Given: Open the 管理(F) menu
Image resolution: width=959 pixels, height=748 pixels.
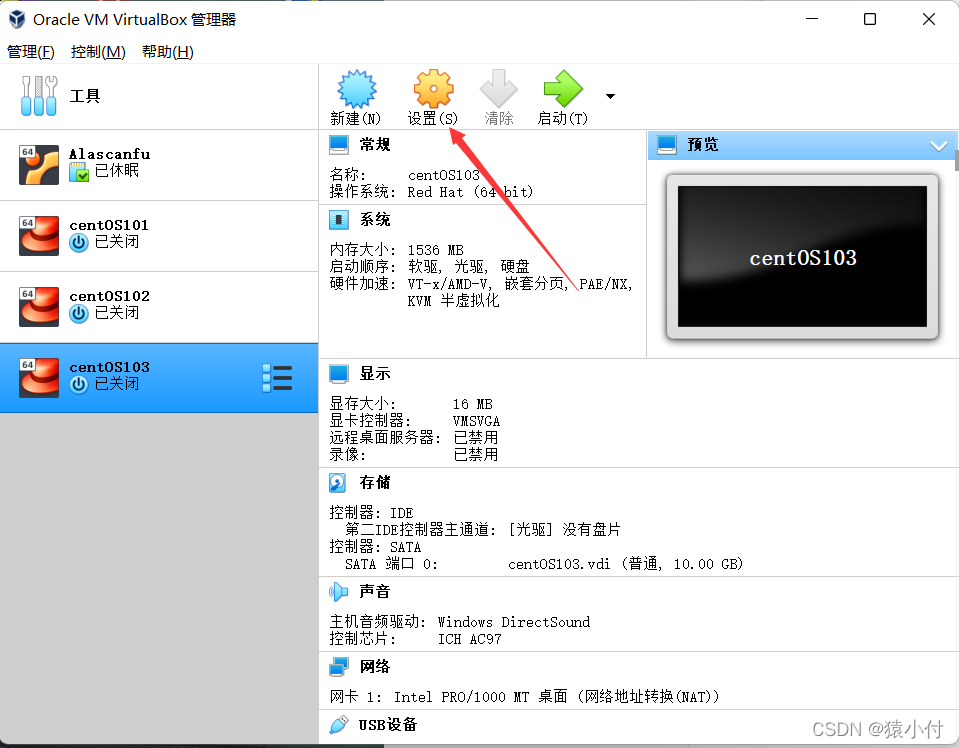Looking at the screenshot, I should [31, 52].
